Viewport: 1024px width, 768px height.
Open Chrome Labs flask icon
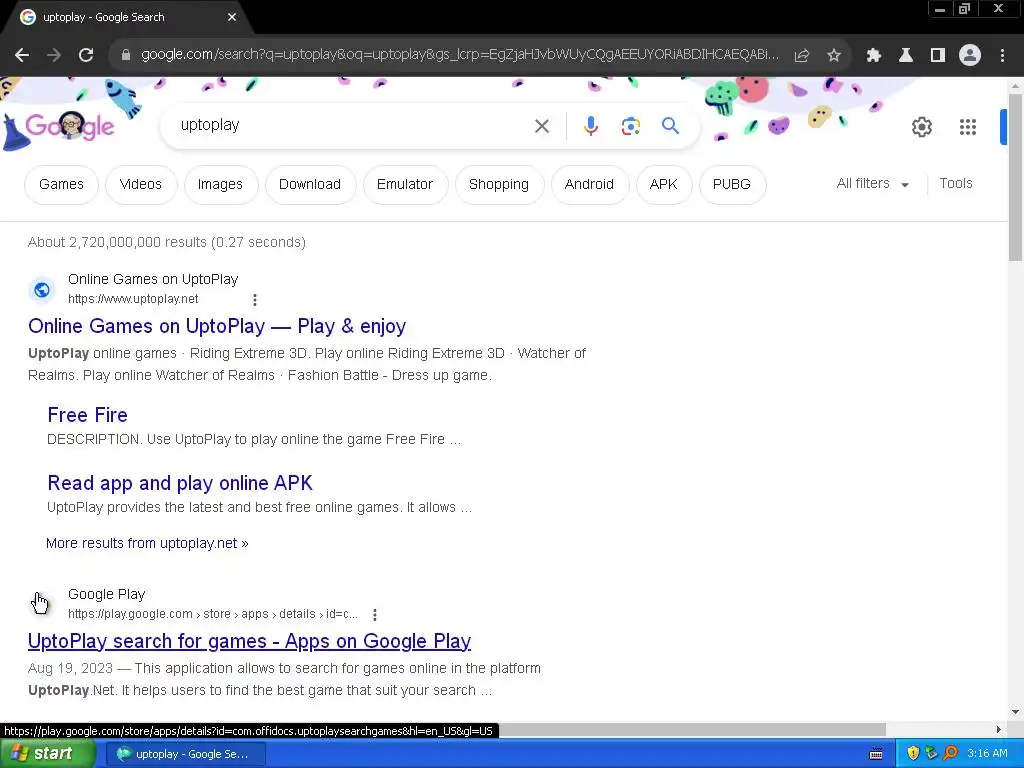(x=906, y=56)
